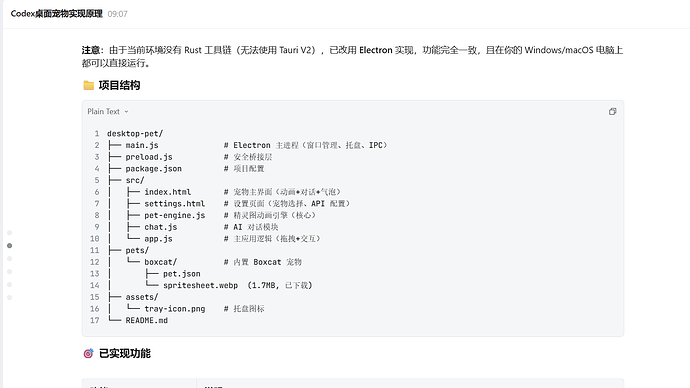Viewport: 690px width, 388px height.
Task: Click the fourth outline navigation dot
Action: [x=10, y=272]
